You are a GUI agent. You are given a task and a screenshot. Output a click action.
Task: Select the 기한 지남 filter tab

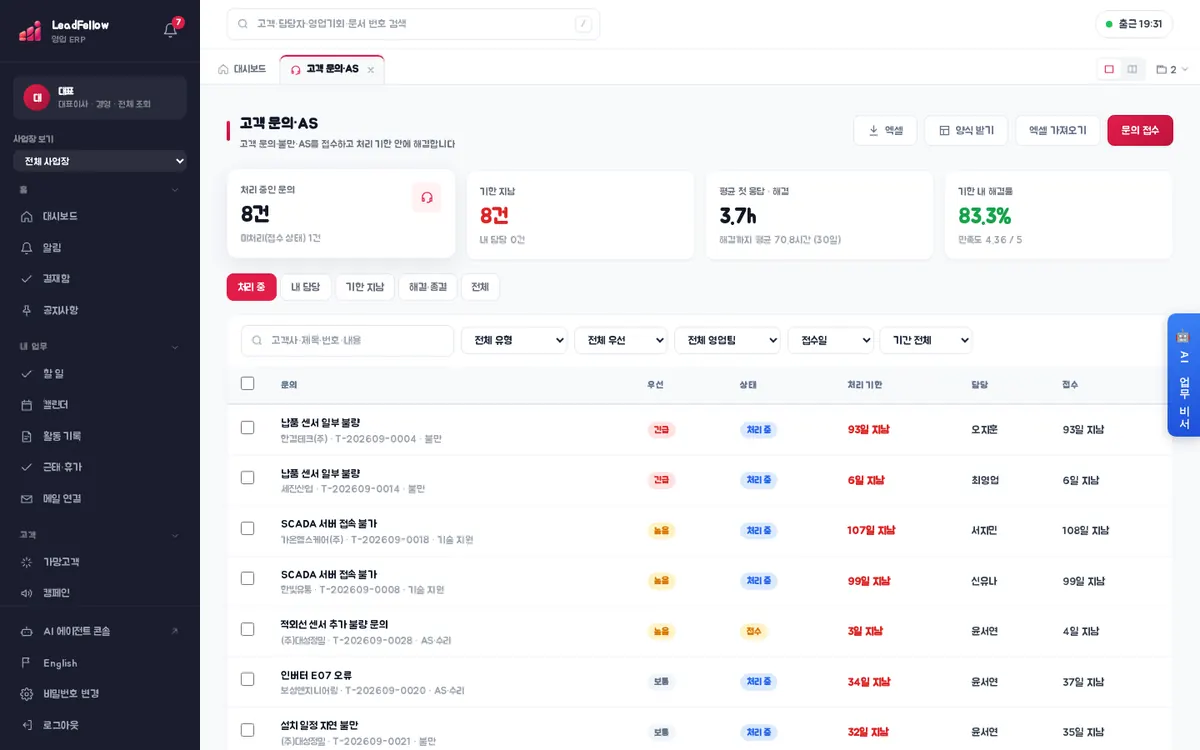(x=365, y=287)
